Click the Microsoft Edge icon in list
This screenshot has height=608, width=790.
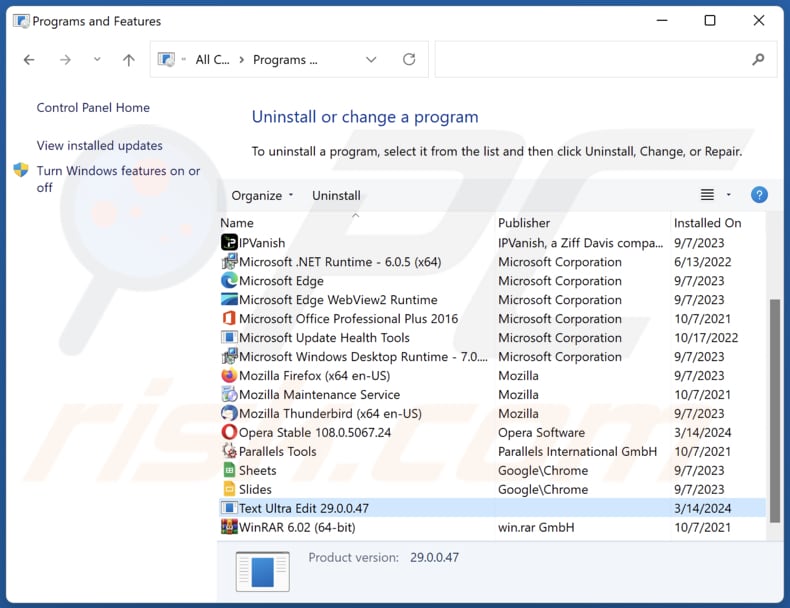[x=229, y=281]
